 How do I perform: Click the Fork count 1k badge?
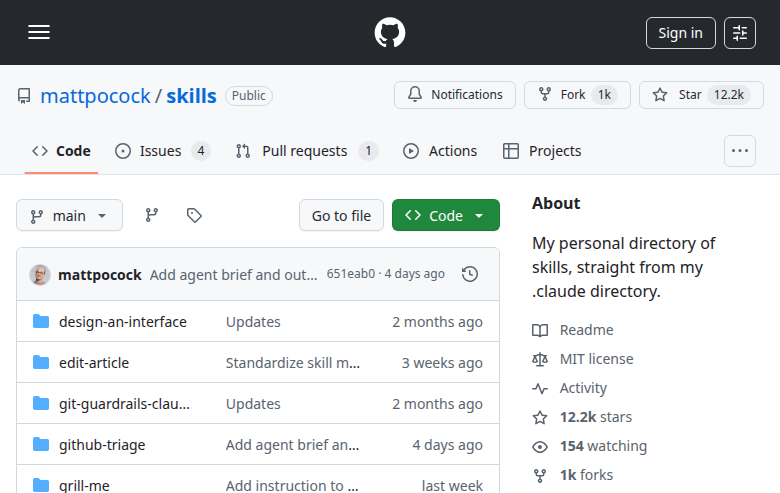click(604, 95)
